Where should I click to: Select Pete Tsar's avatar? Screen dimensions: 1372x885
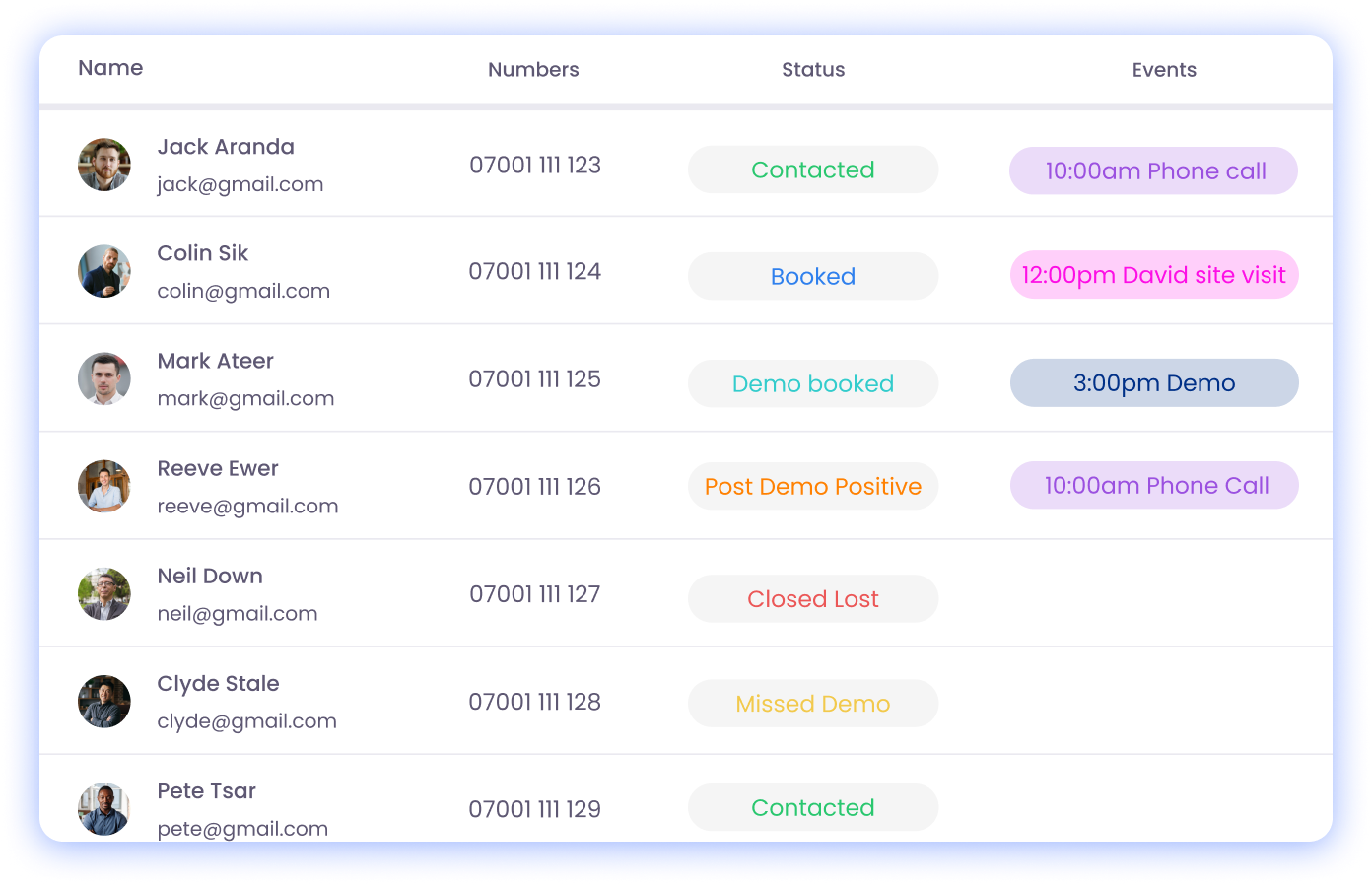point(104,808)
